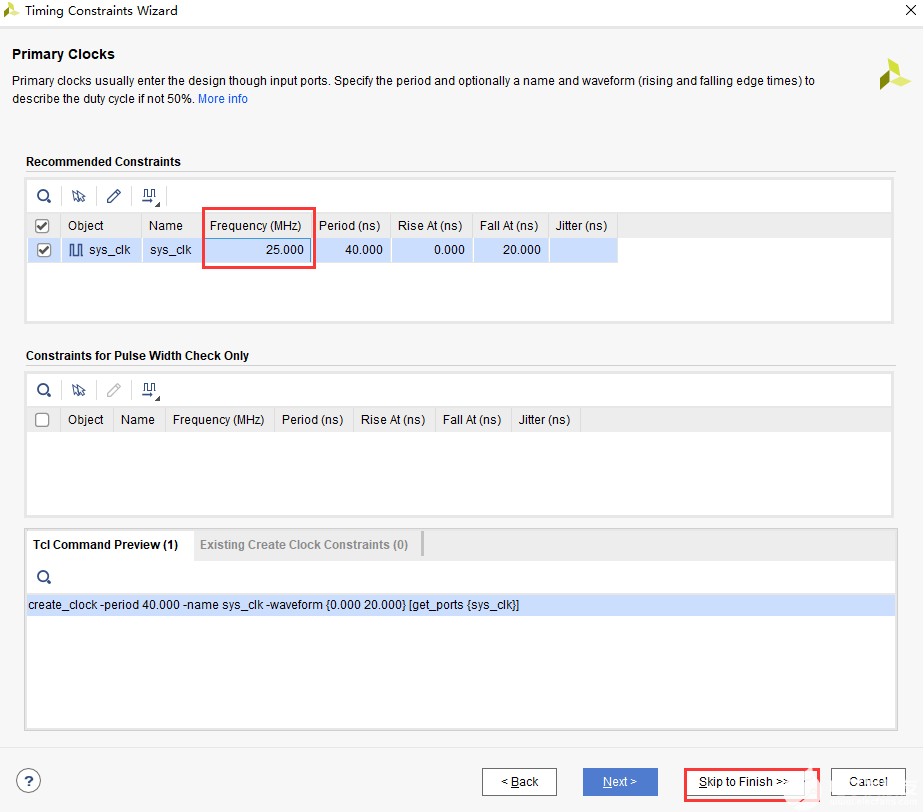Open clock waveform dropdown in Recommended Constraints toolbar
This screenshot has height=812, width=923.
(x=151, y=196)
